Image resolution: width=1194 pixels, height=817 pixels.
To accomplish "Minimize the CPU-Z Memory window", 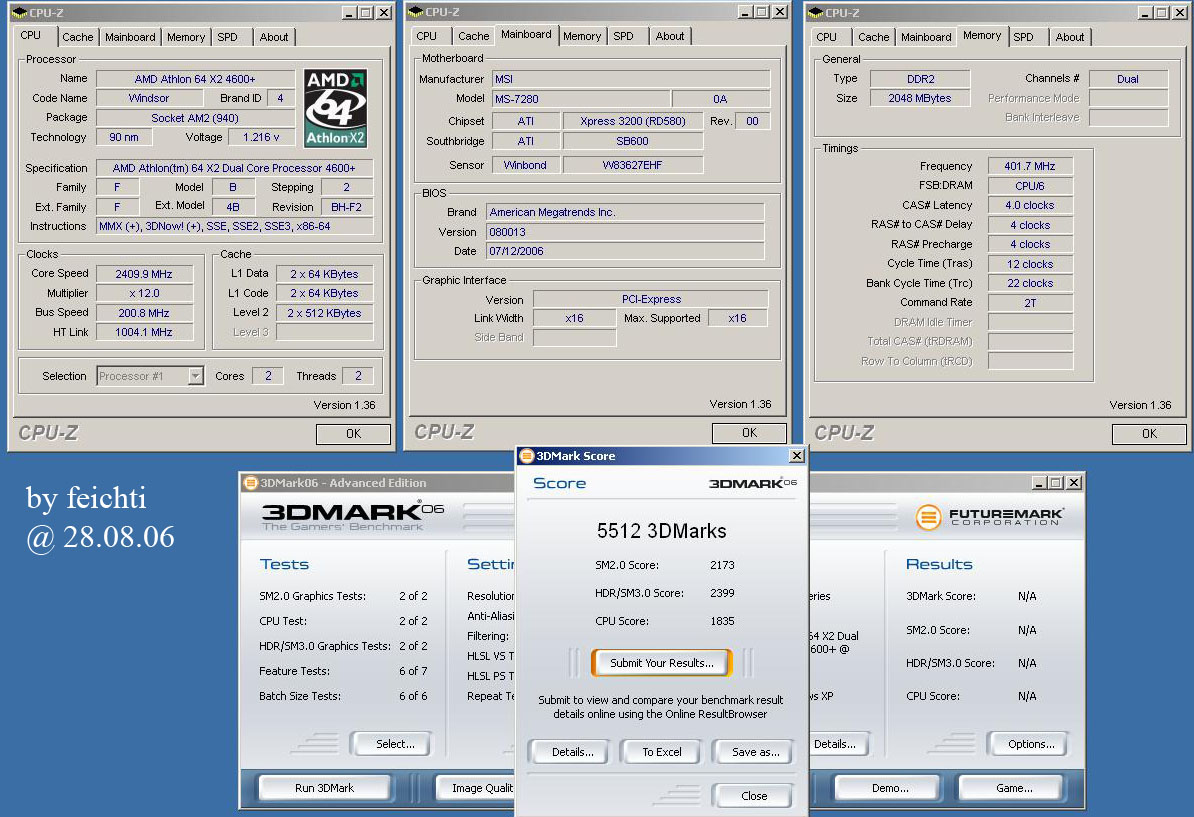I will pyautogui.click(x=1145, y=13).
